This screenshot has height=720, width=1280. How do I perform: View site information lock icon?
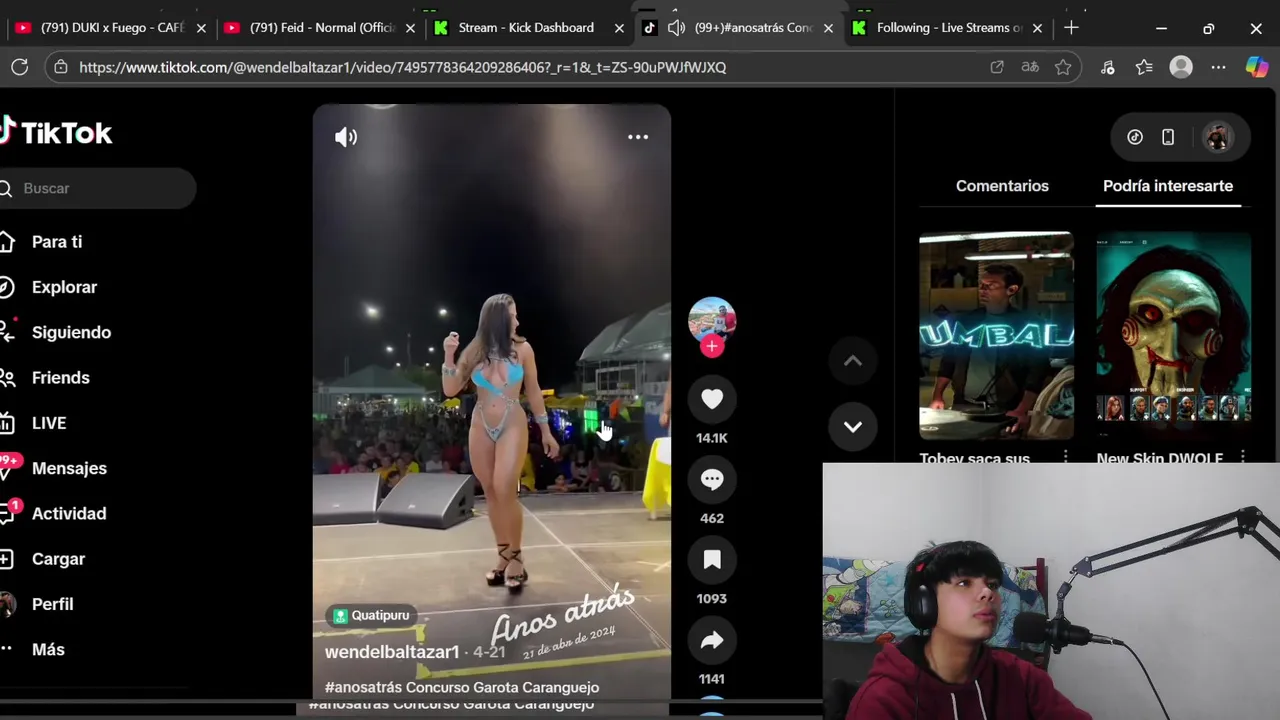(x=61, y=67)
